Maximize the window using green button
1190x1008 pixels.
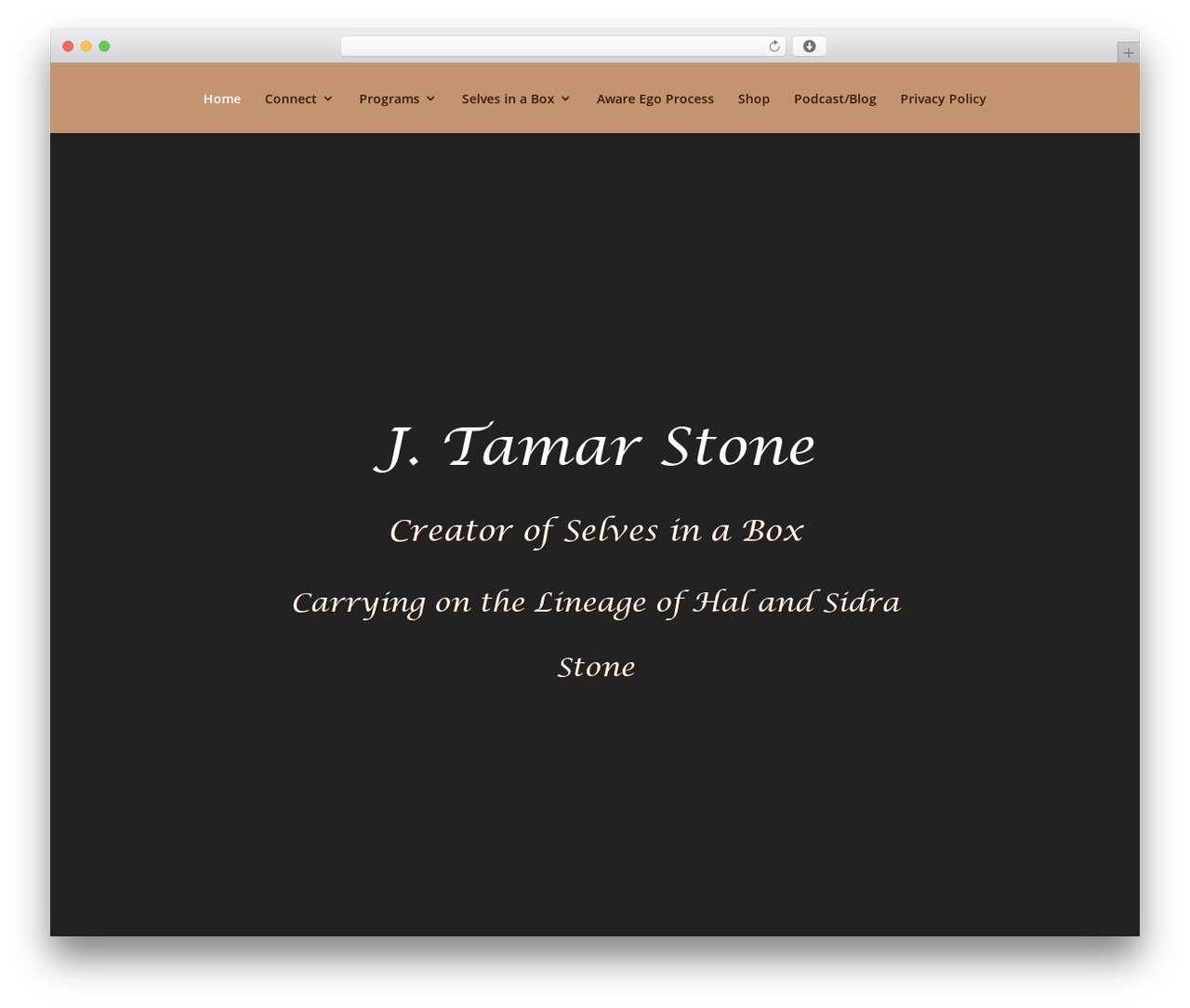(104, 46)
